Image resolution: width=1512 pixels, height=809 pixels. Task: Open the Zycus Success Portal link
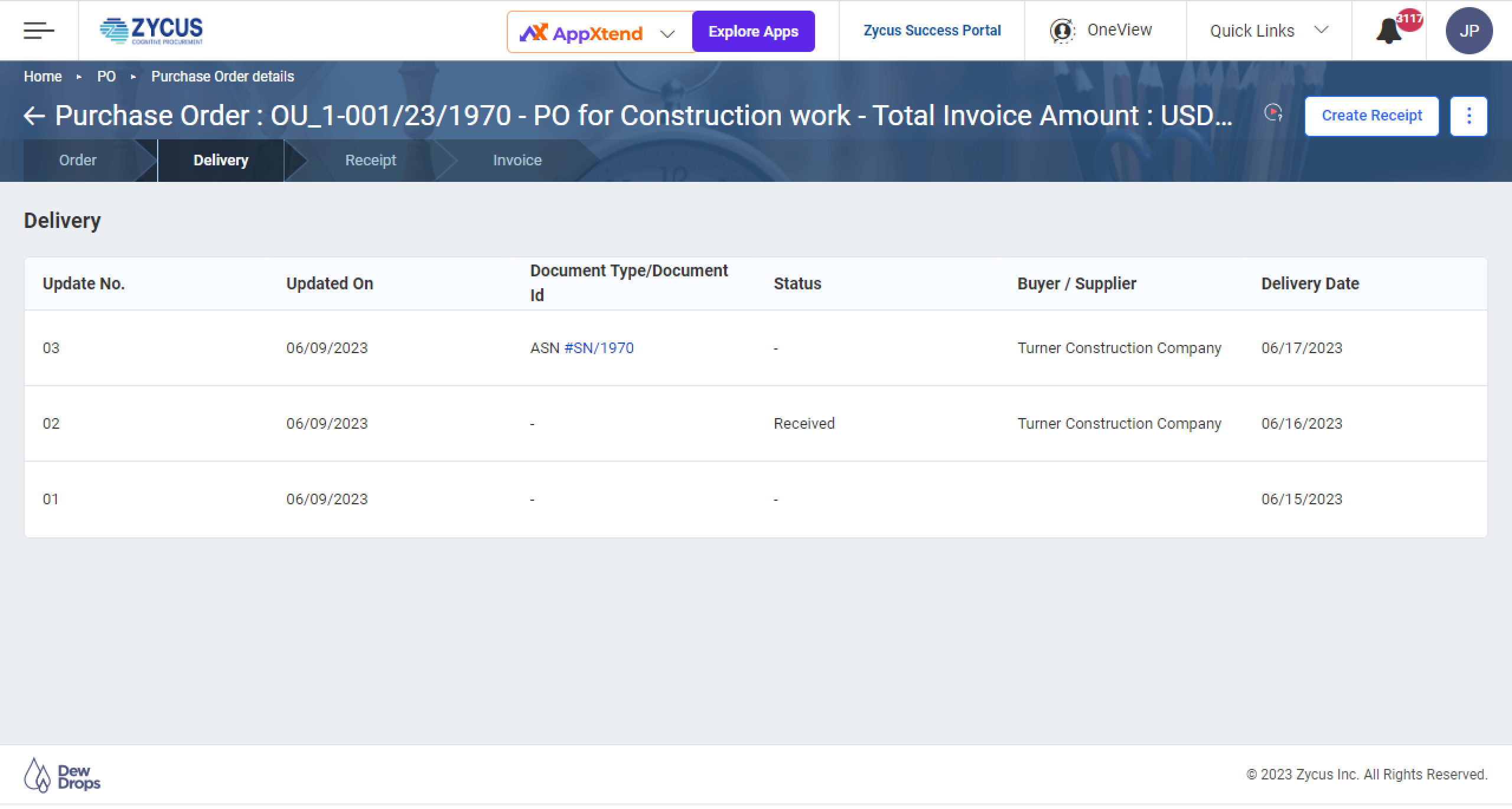click(932, 31)
